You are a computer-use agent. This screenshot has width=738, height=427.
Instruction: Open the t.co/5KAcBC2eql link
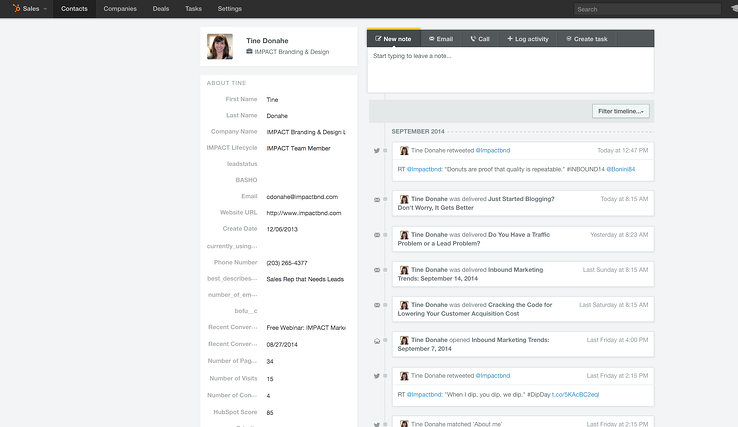click(x=575, y=395)
